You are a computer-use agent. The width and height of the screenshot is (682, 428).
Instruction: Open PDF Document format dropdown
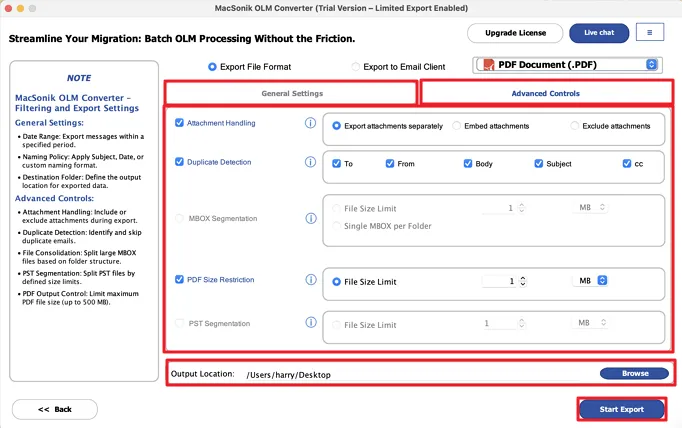tap(567, 65)
